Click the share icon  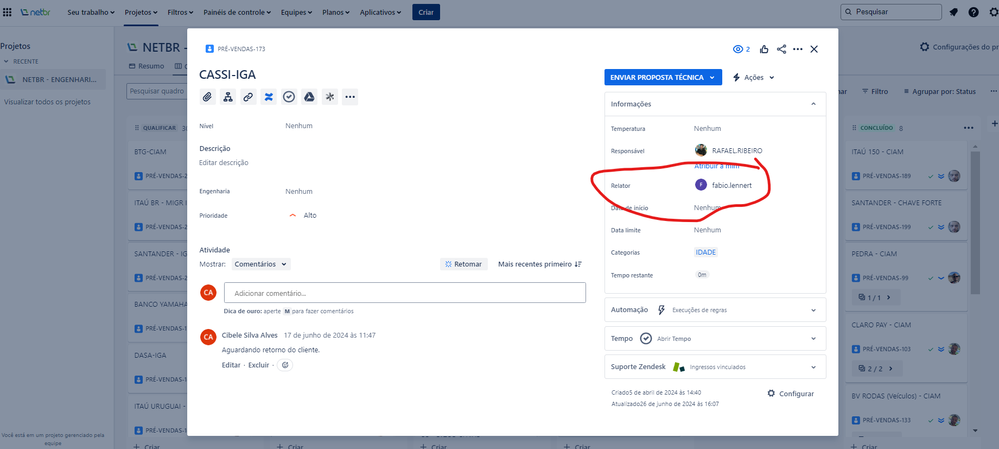(x=781, y=49)
